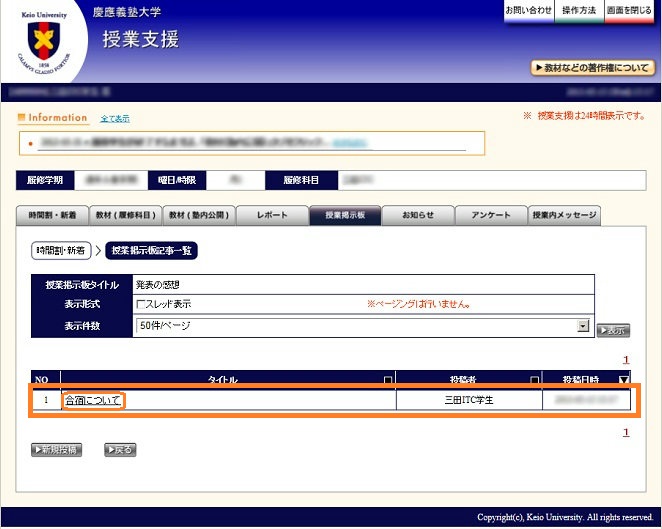
Task: Open the お知らせ tab
Action: [x=418, y=215]
